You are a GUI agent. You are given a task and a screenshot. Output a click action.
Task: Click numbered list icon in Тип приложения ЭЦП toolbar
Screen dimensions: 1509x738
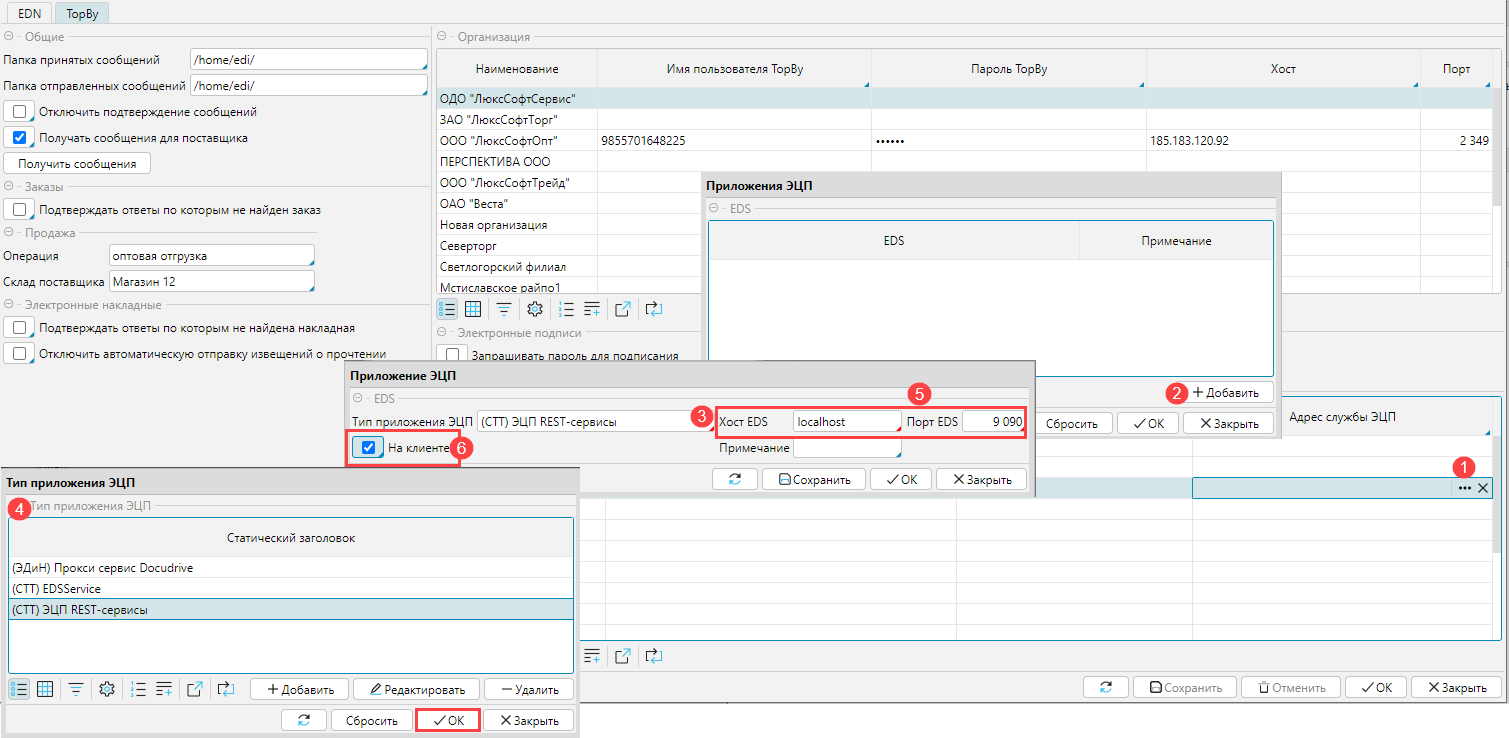[139, 689]
